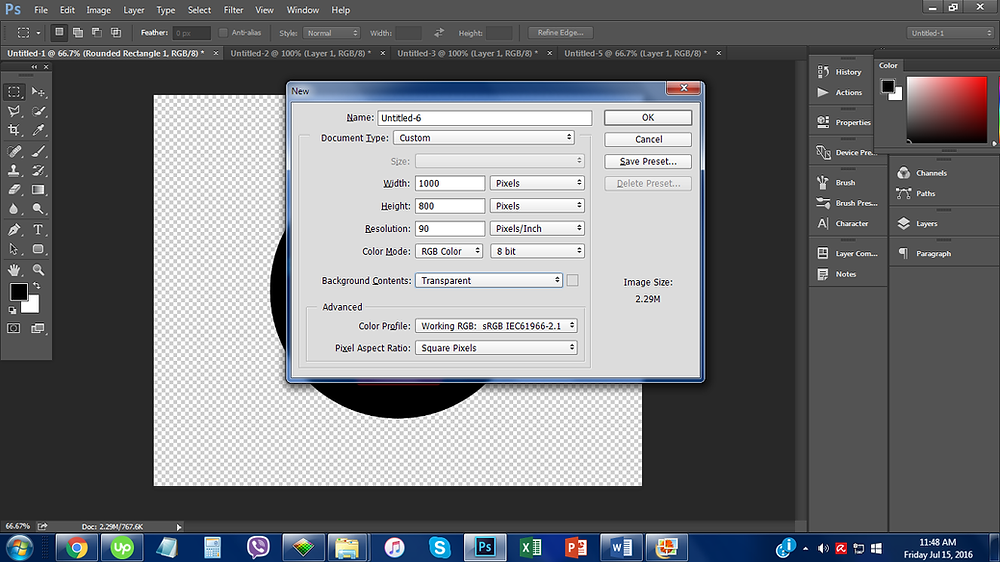The width and height of the screenshot is (1000, 562).
Task: Open the Filter menu
Action: 233,10
